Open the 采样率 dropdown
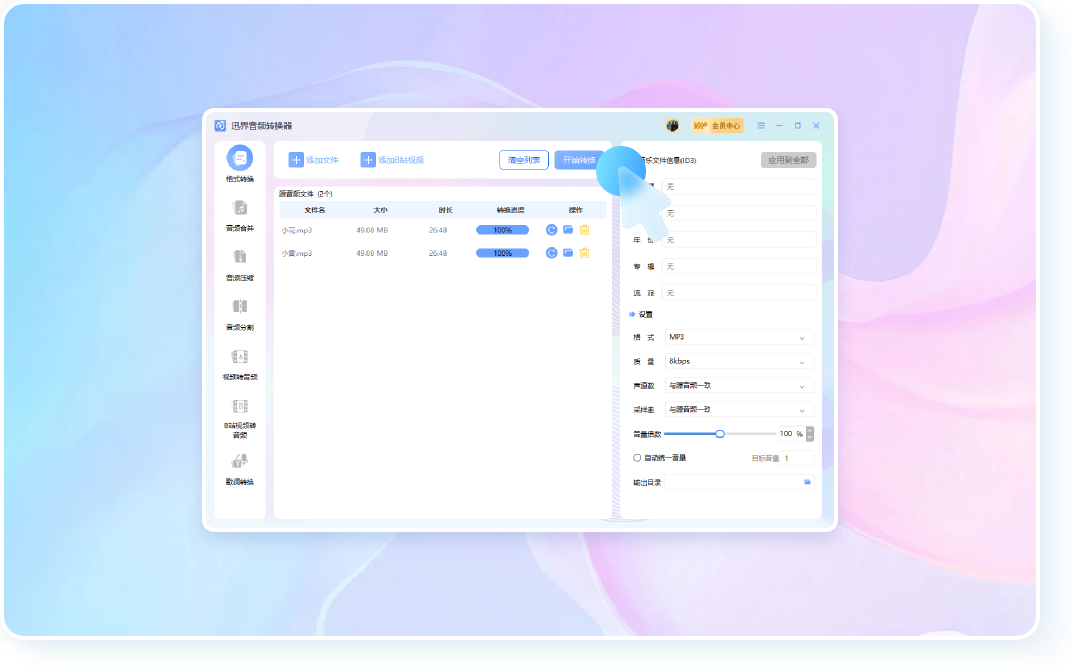This screenshot has width=1072, height=672. point(739,409)
